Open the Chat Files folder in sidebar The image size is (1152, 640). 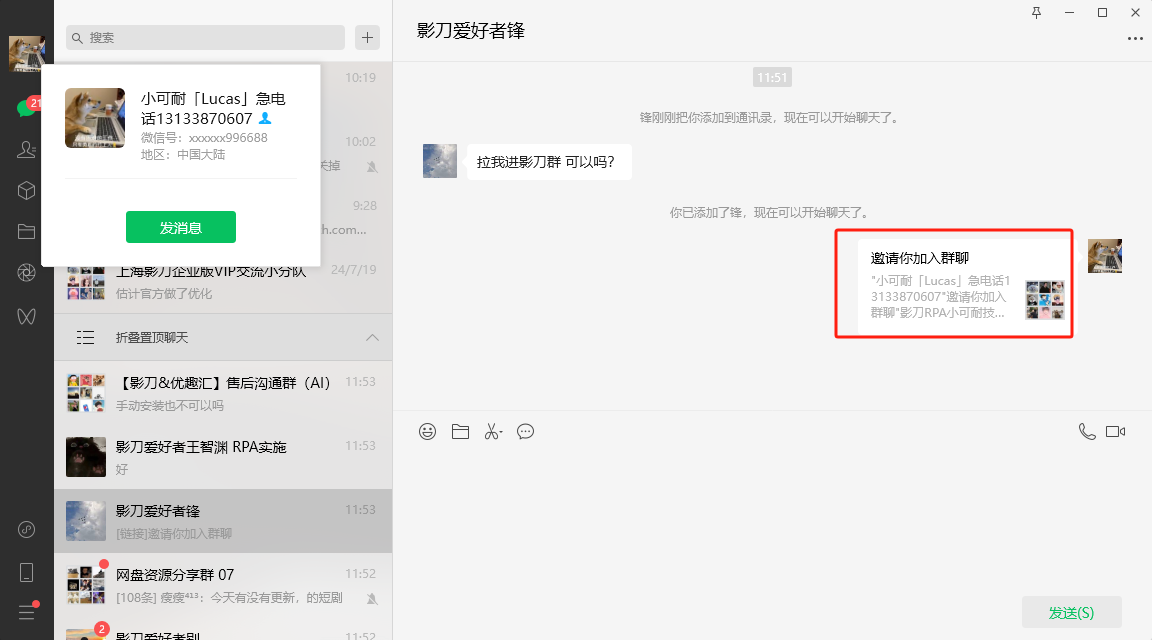coord(26,231)
